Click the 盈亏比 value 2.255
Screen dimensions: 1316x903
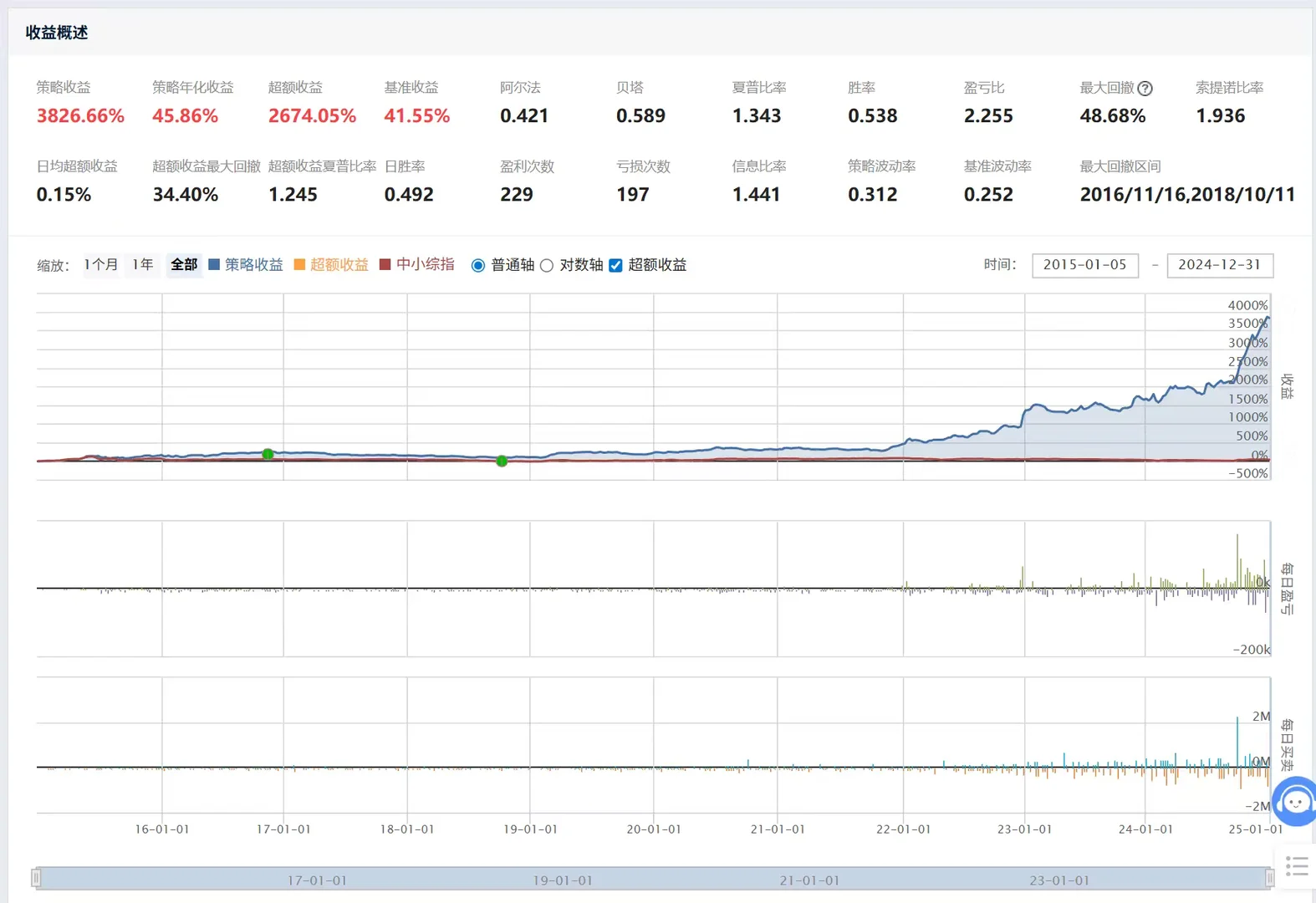coord(988,115)
